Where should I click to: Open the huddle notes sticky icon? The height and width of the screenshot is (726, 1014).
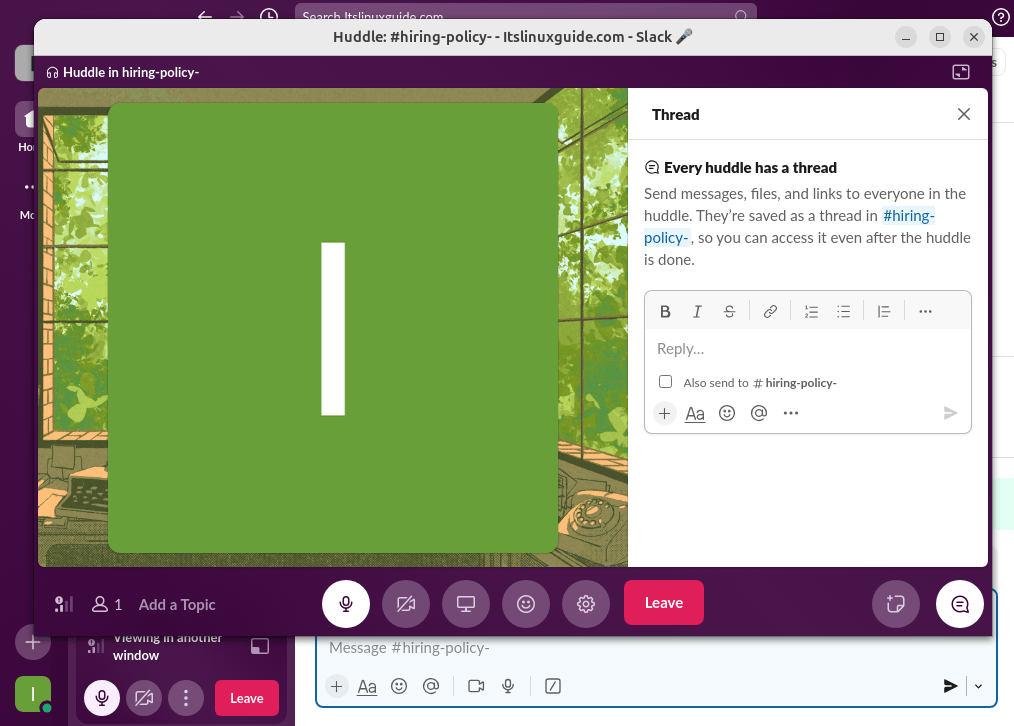[x=896, y=604]
